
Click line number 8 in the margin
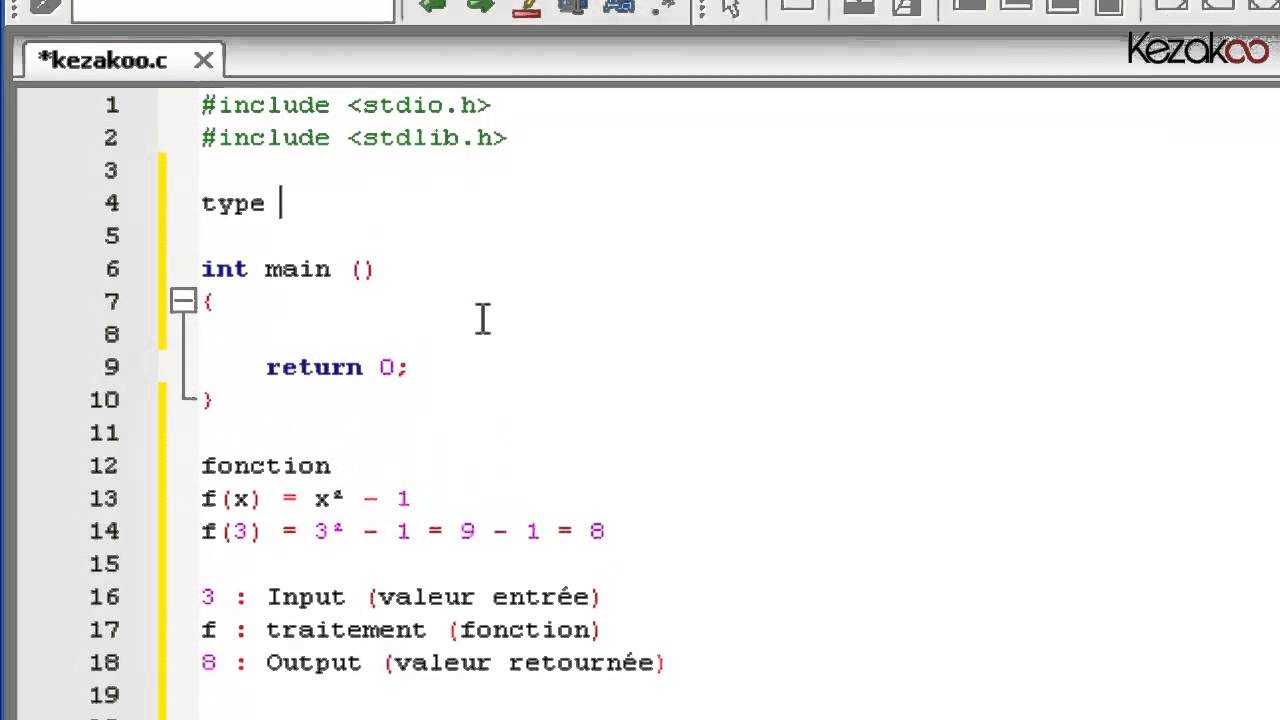point(111,334)
